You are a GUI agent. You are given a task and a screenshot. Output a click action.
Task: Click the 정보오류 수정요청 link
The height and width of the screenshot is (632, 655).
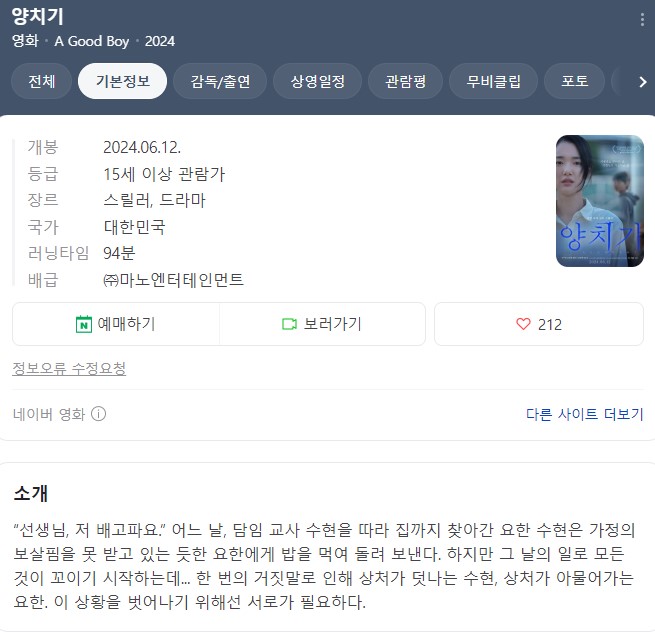tap(69, 368)
